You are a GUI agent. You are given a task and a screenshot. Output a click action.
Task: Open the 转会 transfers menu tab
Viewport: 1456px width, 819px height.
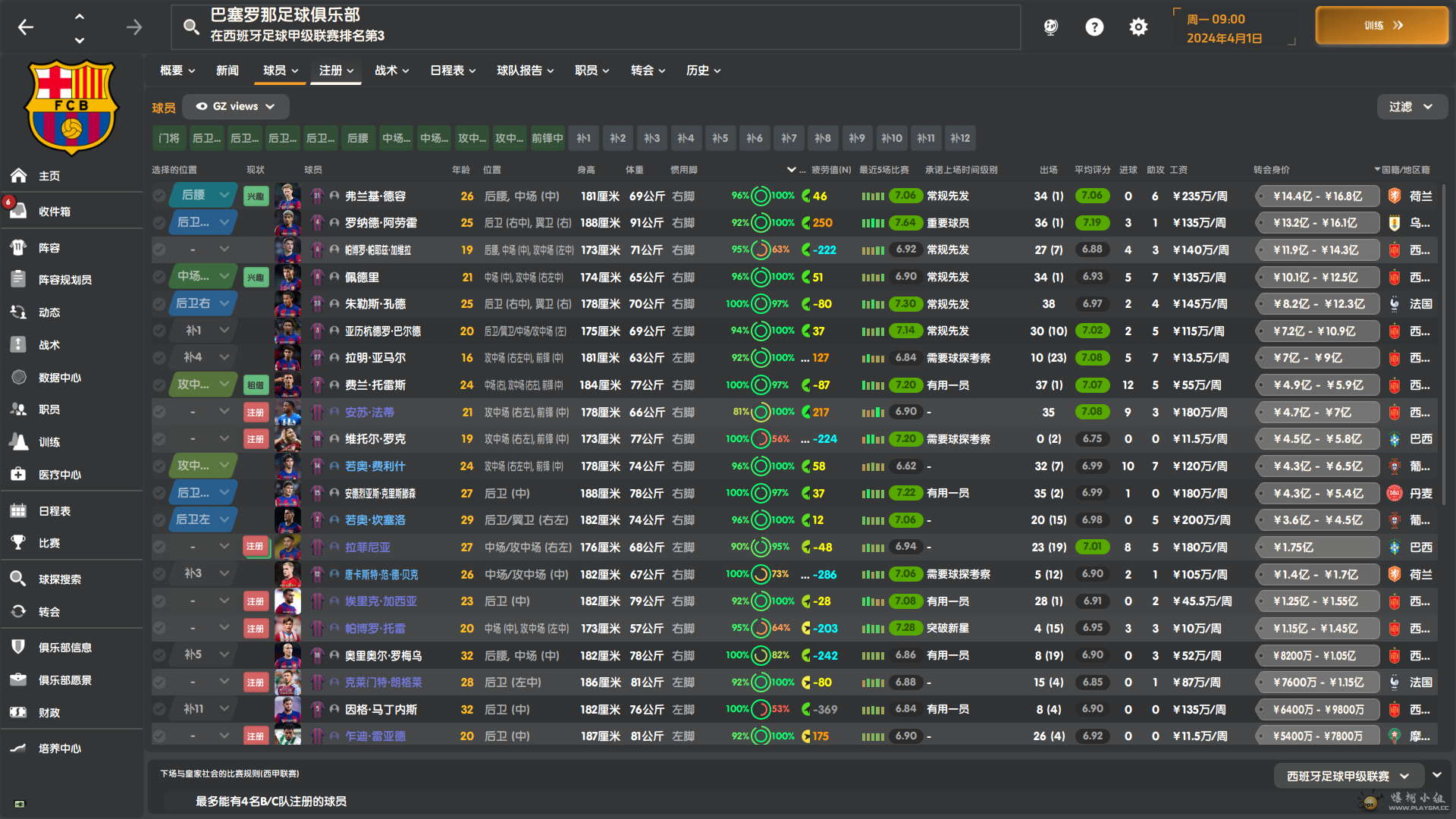click(648, 71)
